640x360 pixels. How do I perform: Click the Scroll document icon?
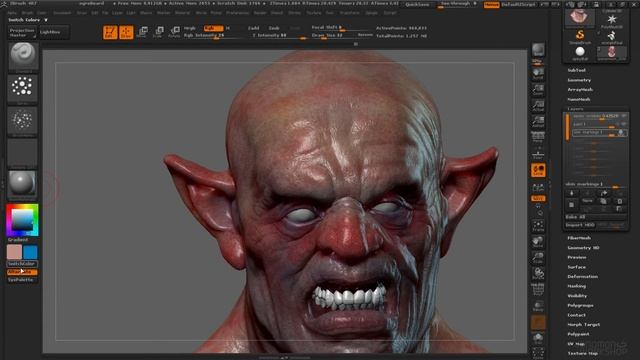pos(538,73)
